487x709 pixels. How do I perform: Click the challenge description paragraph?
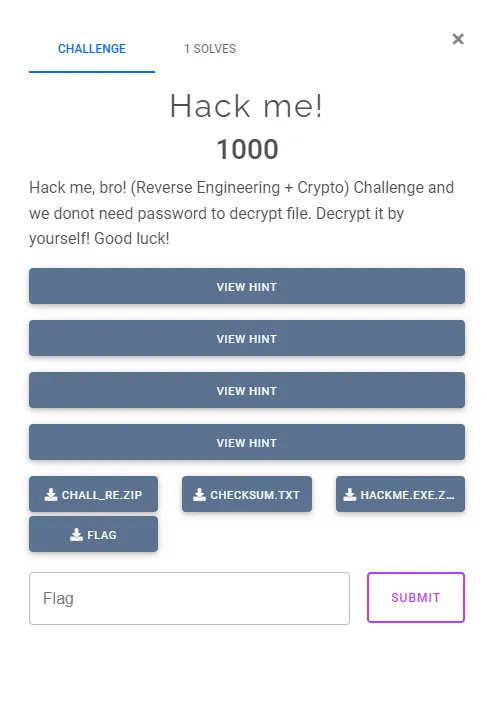241,213
